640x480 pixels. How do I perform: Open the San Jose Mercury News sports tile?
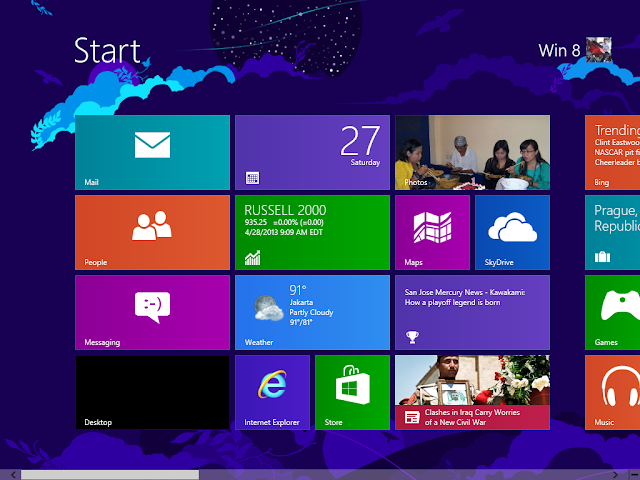point(472,312)
